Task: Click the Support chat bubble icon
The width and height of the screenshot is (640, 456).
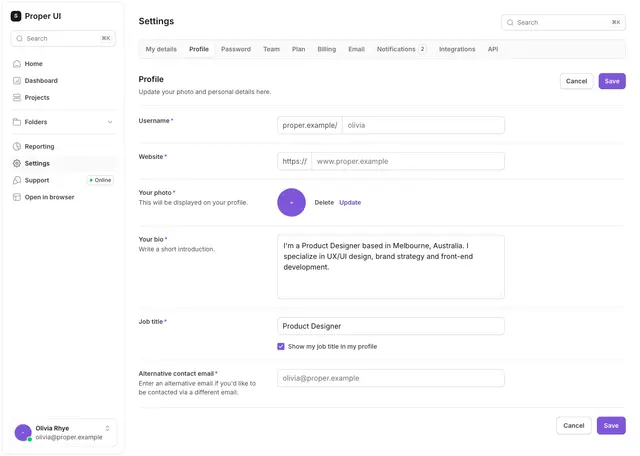Action: pos(17,180)
